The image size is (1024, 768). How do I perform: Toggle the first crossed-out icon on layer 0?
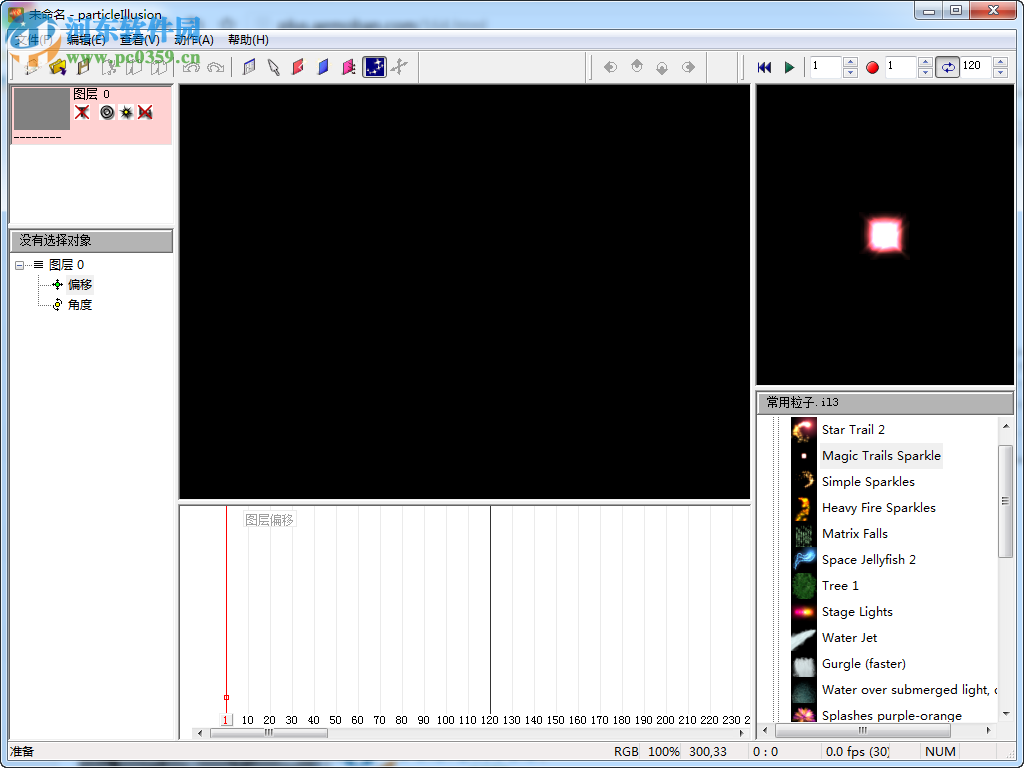tap(82, 112)
